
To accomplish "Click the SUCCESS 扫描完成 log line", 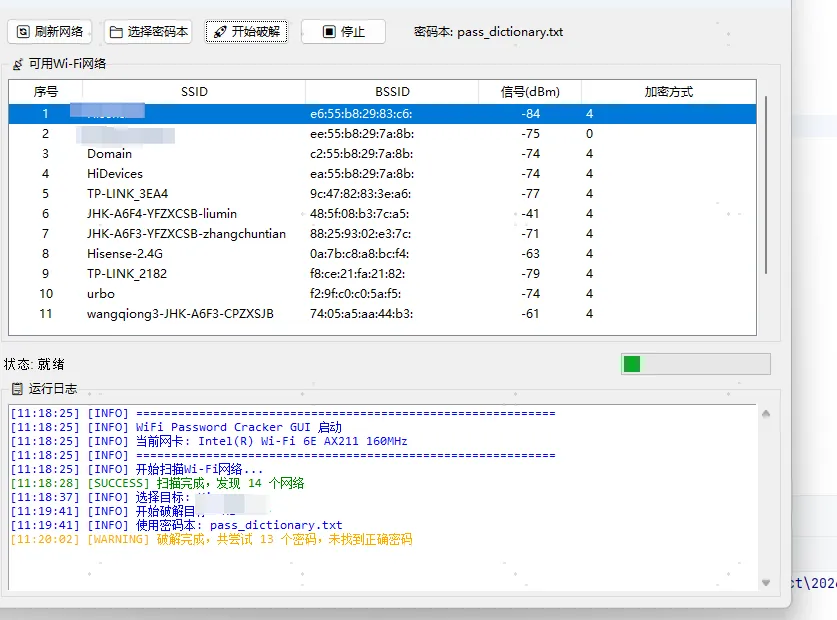I will (157, 483).
